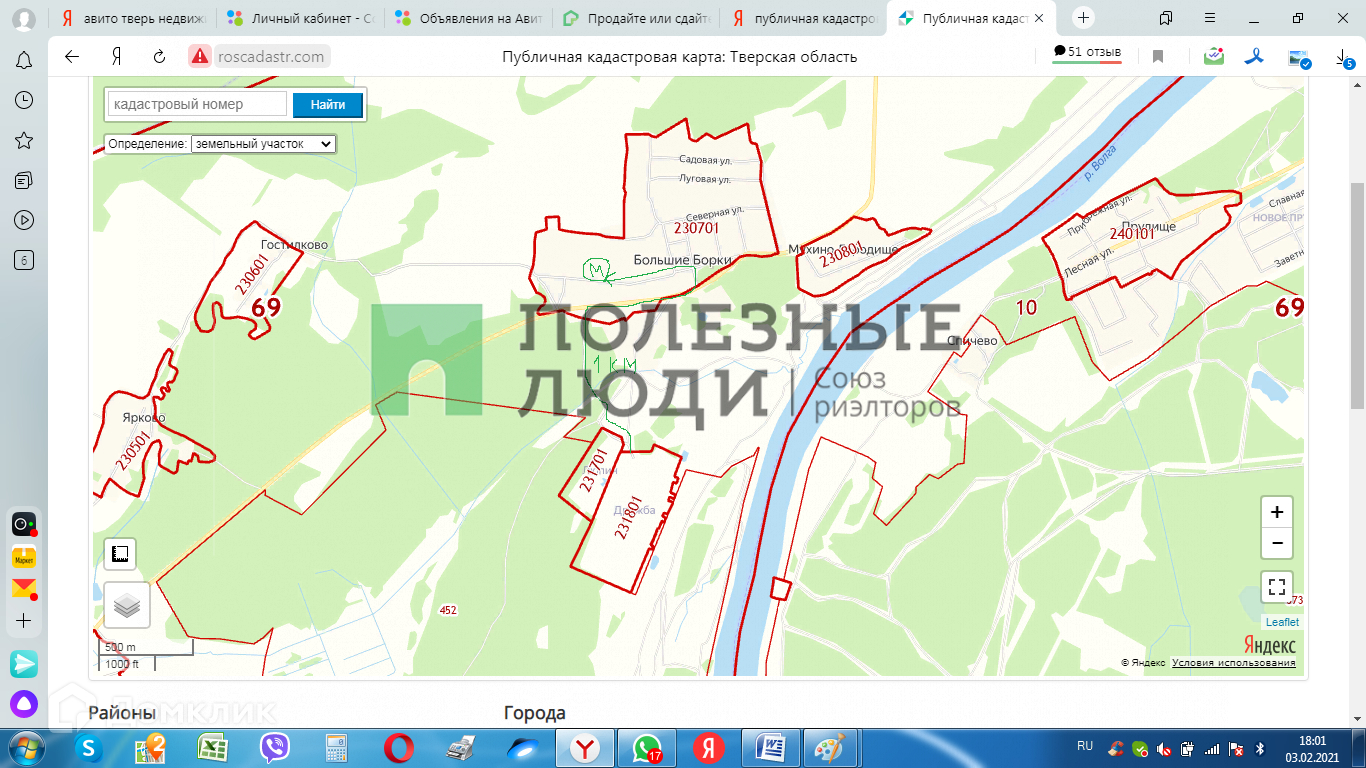Open the blue ribbon extension icon
Screen dimensions: 1366x768
tap(1254, 57)
